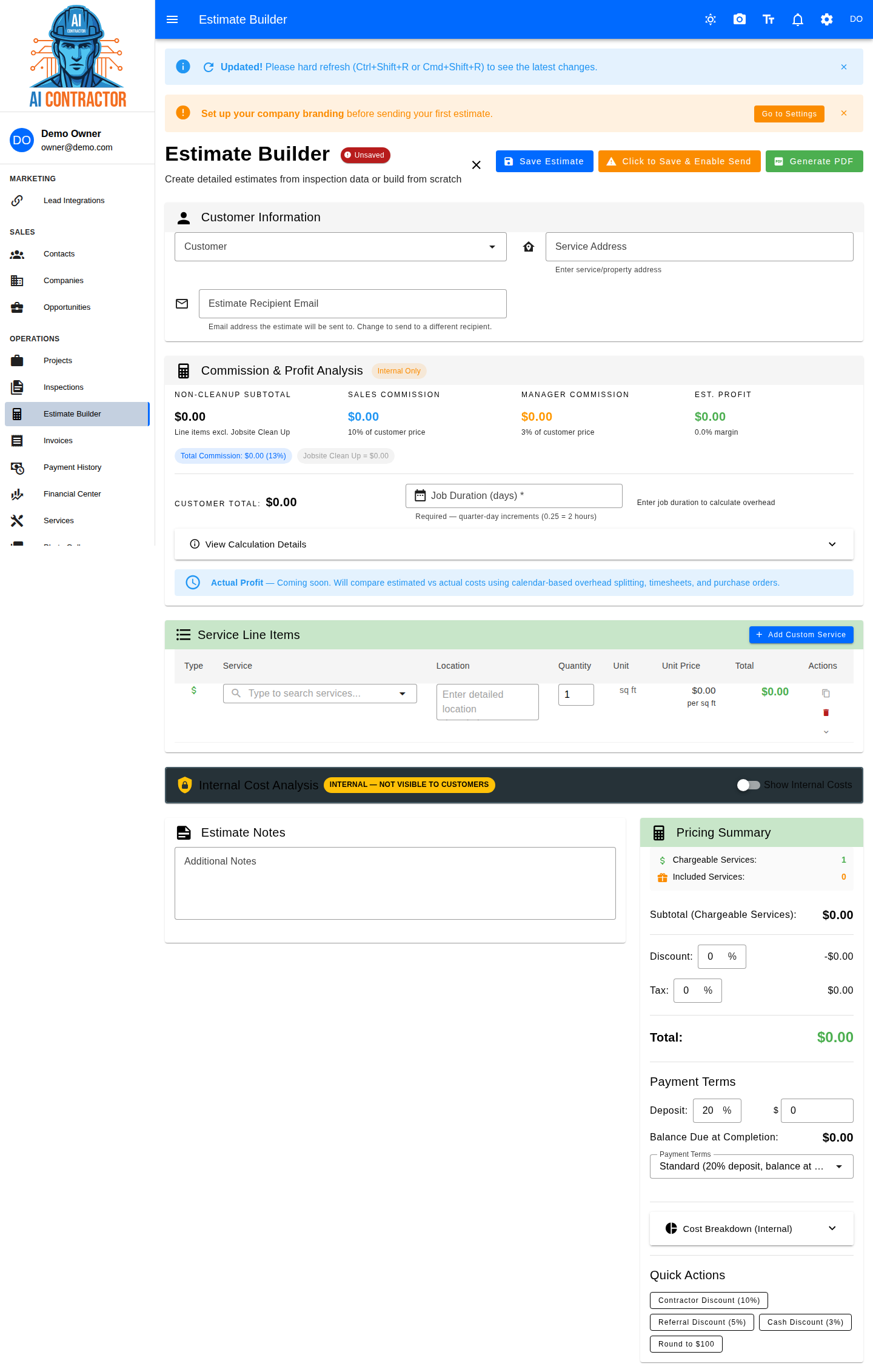Open the Financial Center menu item
The height and width of the screenshot is (1372, 873).
(x=77, y=494)
